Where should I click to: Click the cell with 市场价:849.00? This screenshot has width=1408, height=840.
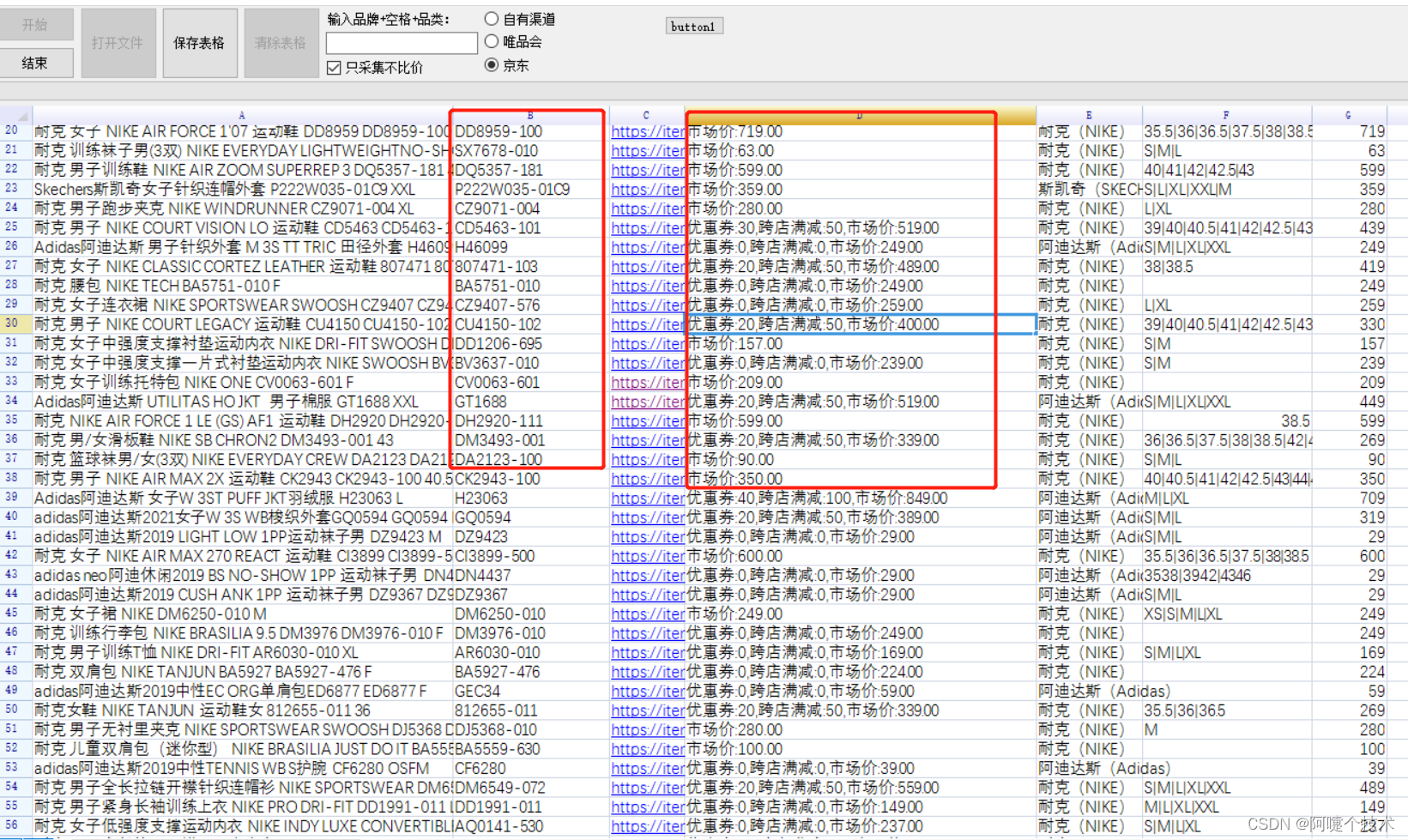point(860,499)
